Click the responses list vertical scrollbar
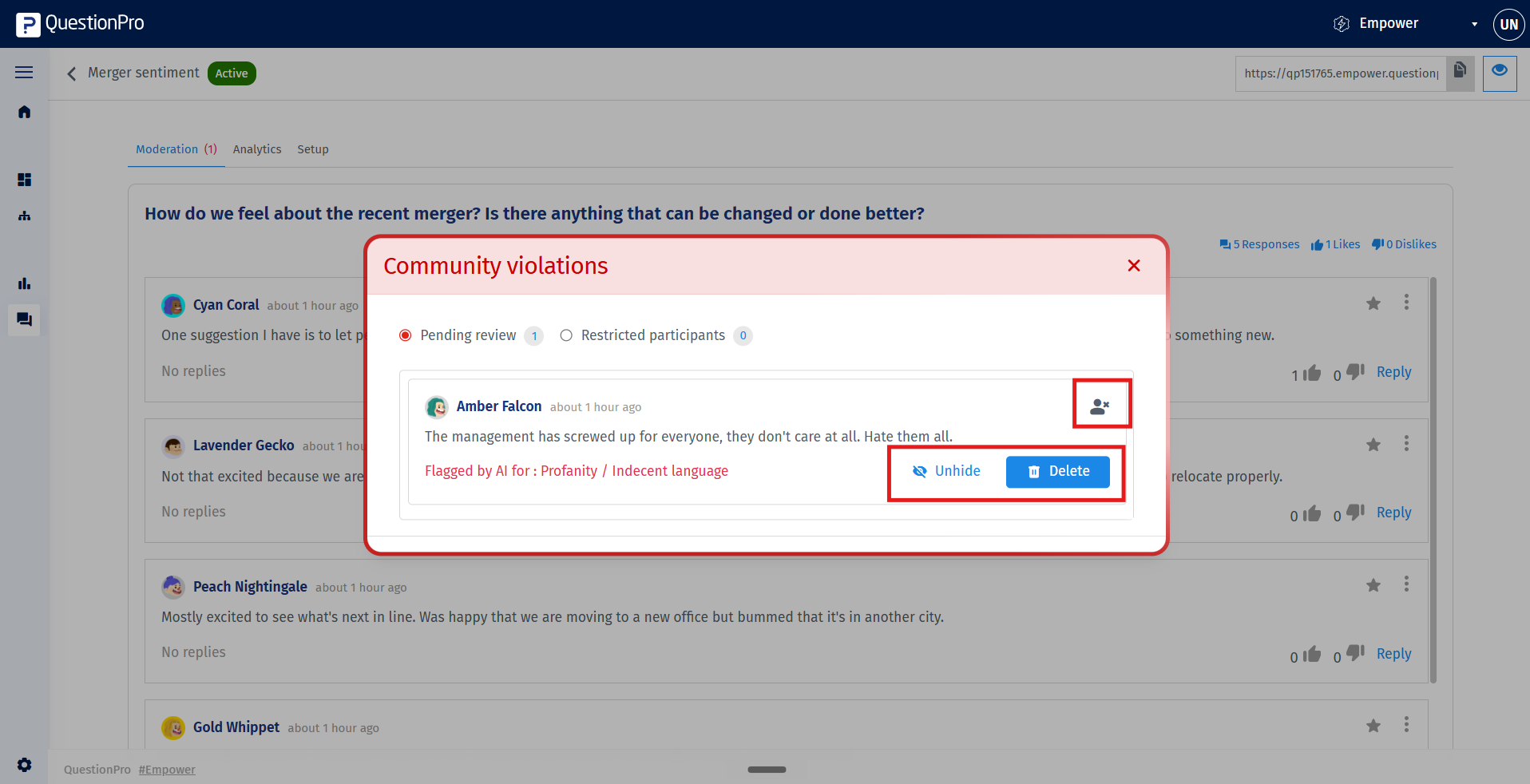The height and width of the screenshot is (784, 1530). (x=1433, y=479)
